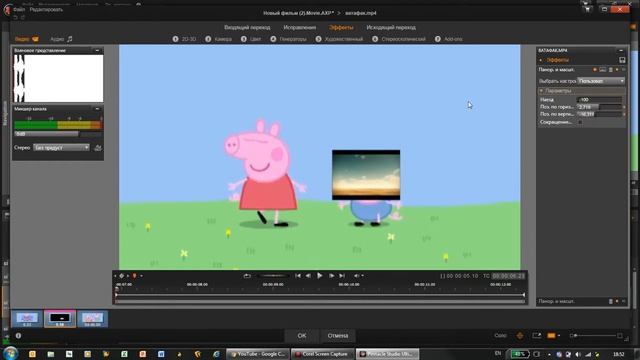Open the Выбрать настройку preset dropdown
This screenshot has height=360, width=640.
(601, 81)
